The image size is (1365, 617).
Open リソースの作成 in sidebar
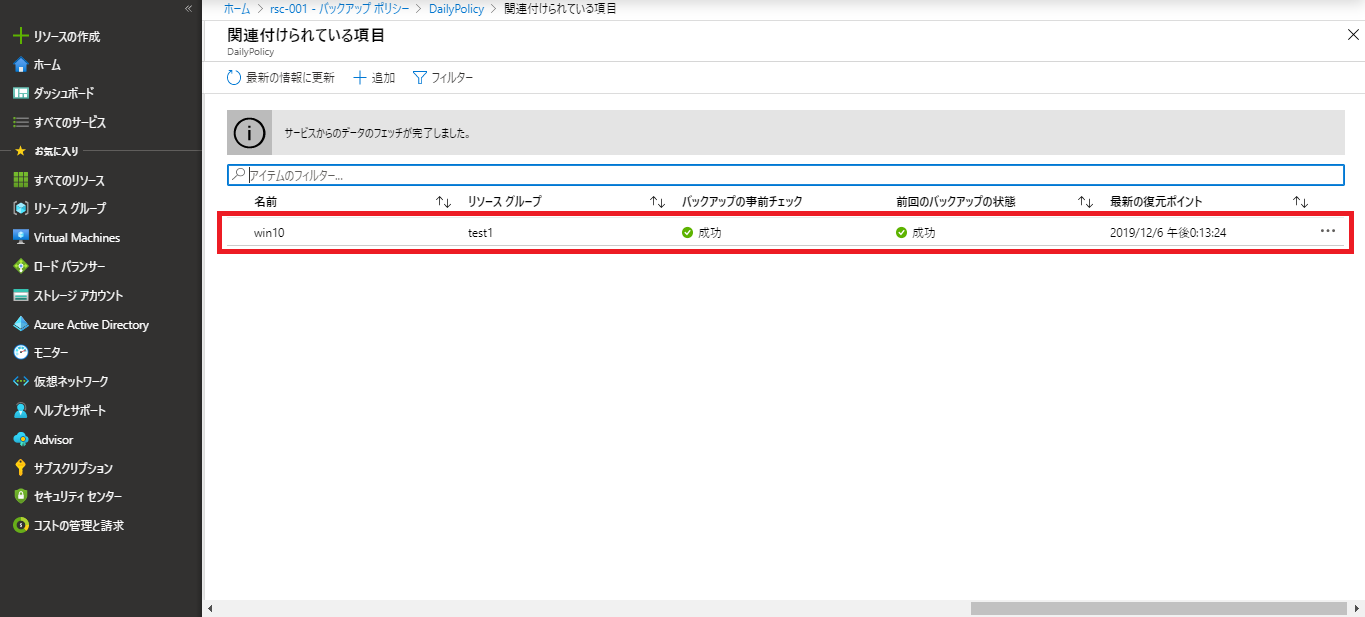click(x=67, y=37)
